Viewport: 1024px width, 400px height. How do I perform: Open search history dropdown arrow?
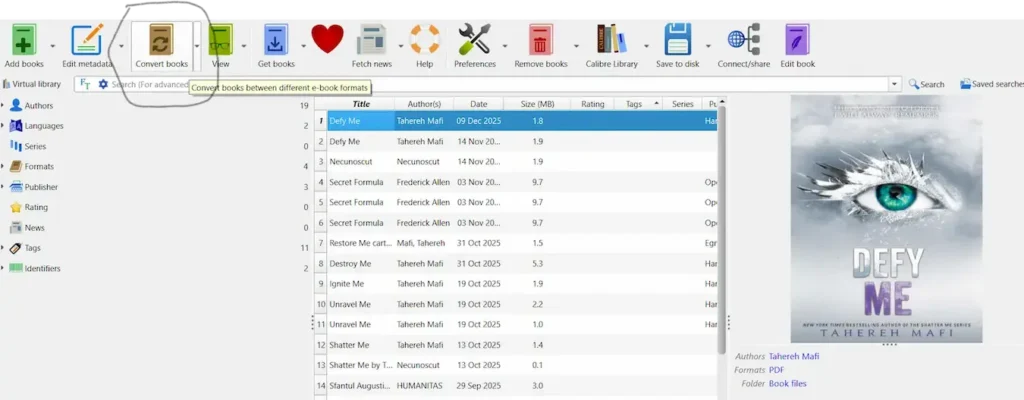[x=894, y=84]
